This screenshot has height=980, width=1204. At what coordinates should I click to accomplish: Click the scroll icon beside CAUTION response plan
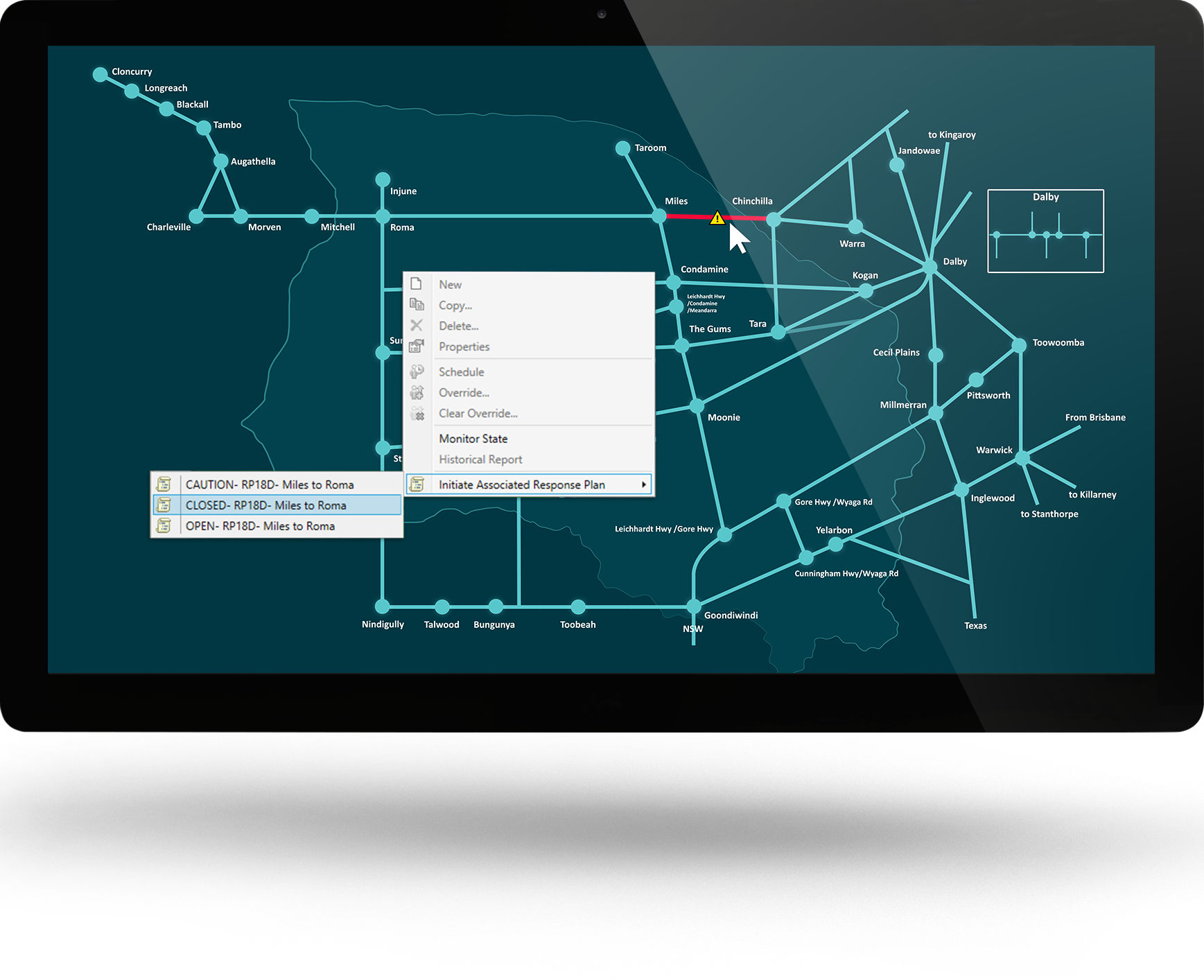click(164, 484)
